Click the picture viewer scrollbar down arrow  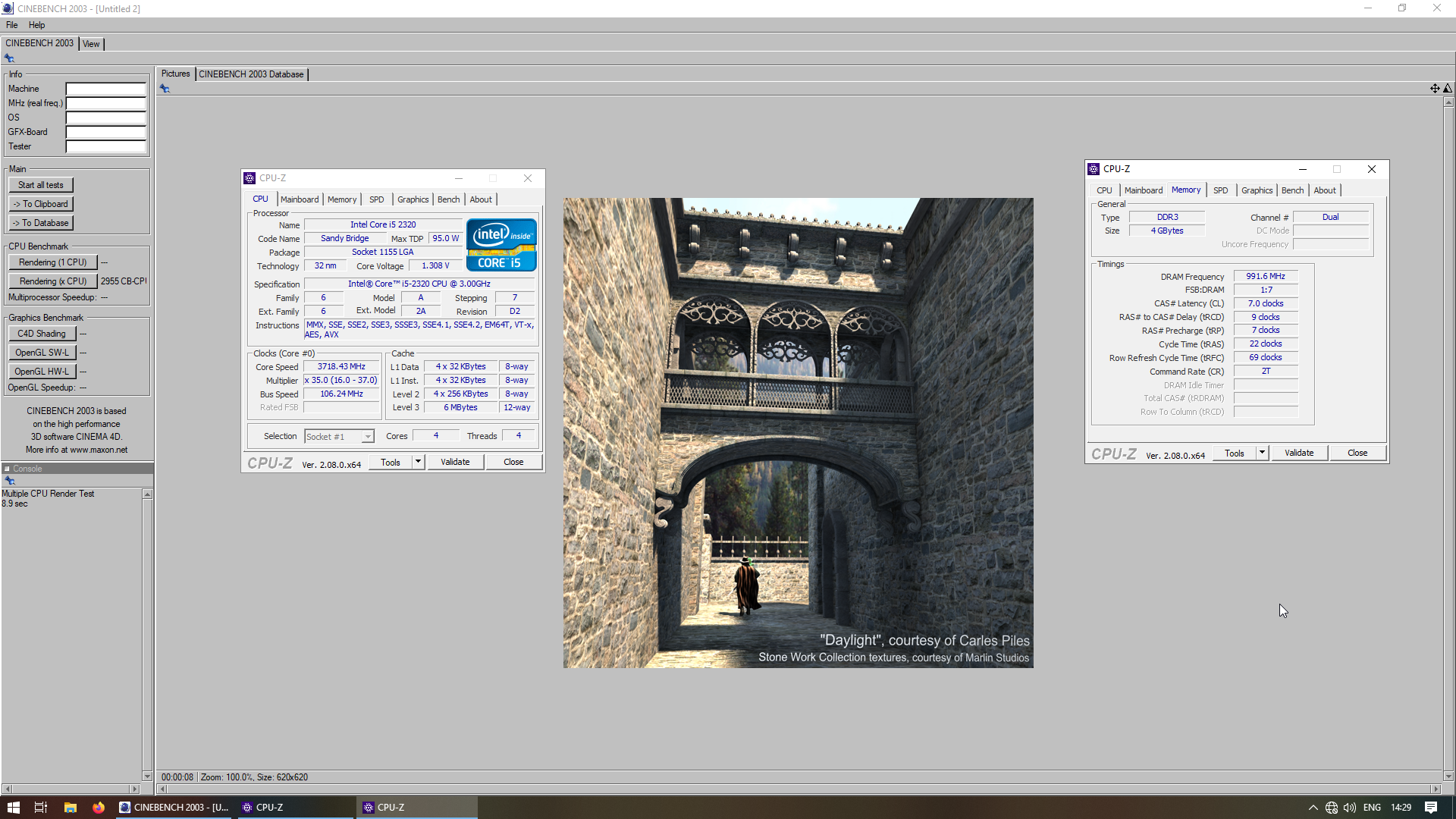(x=1448, y=776)
